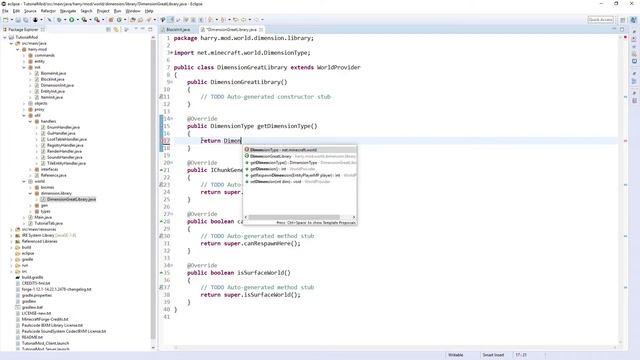This screenshot has height=360, width=640.
Task: Minimize the Package Explorer view
Action: [x=142, y=29]
